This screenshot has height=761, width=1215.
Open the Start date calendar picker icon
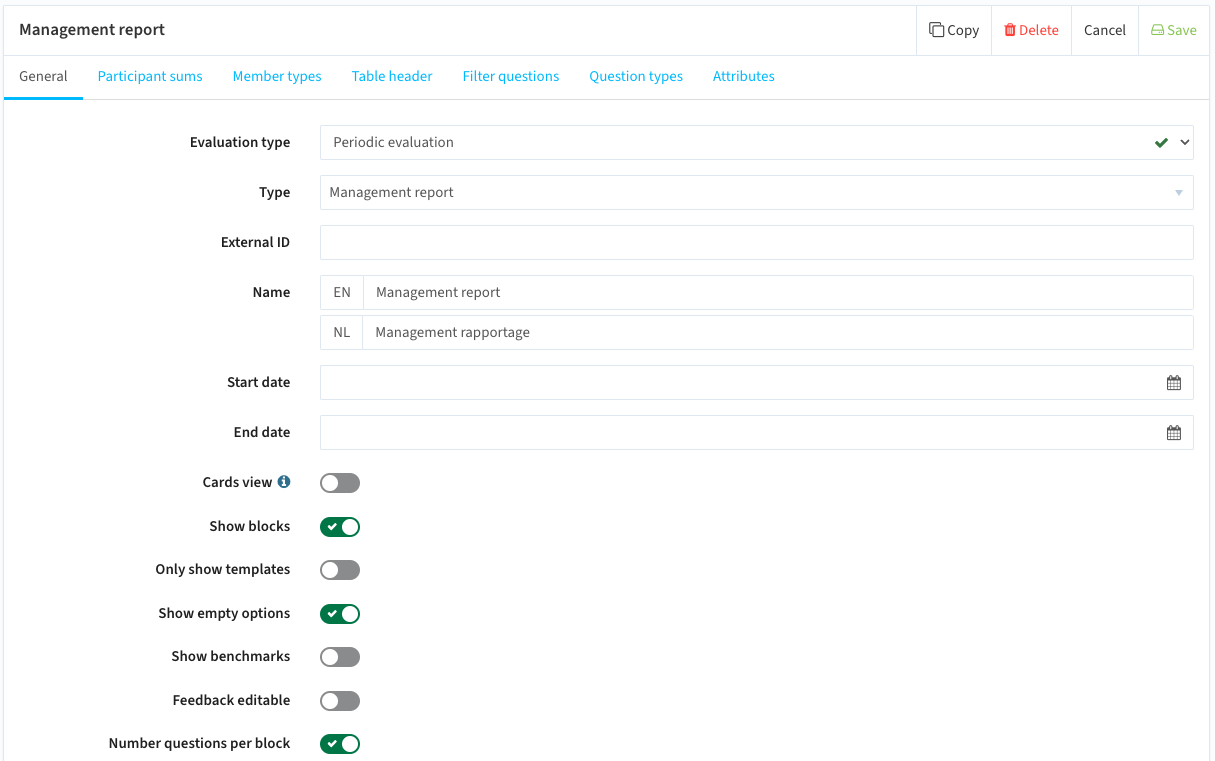click(x=1174, y=383)
